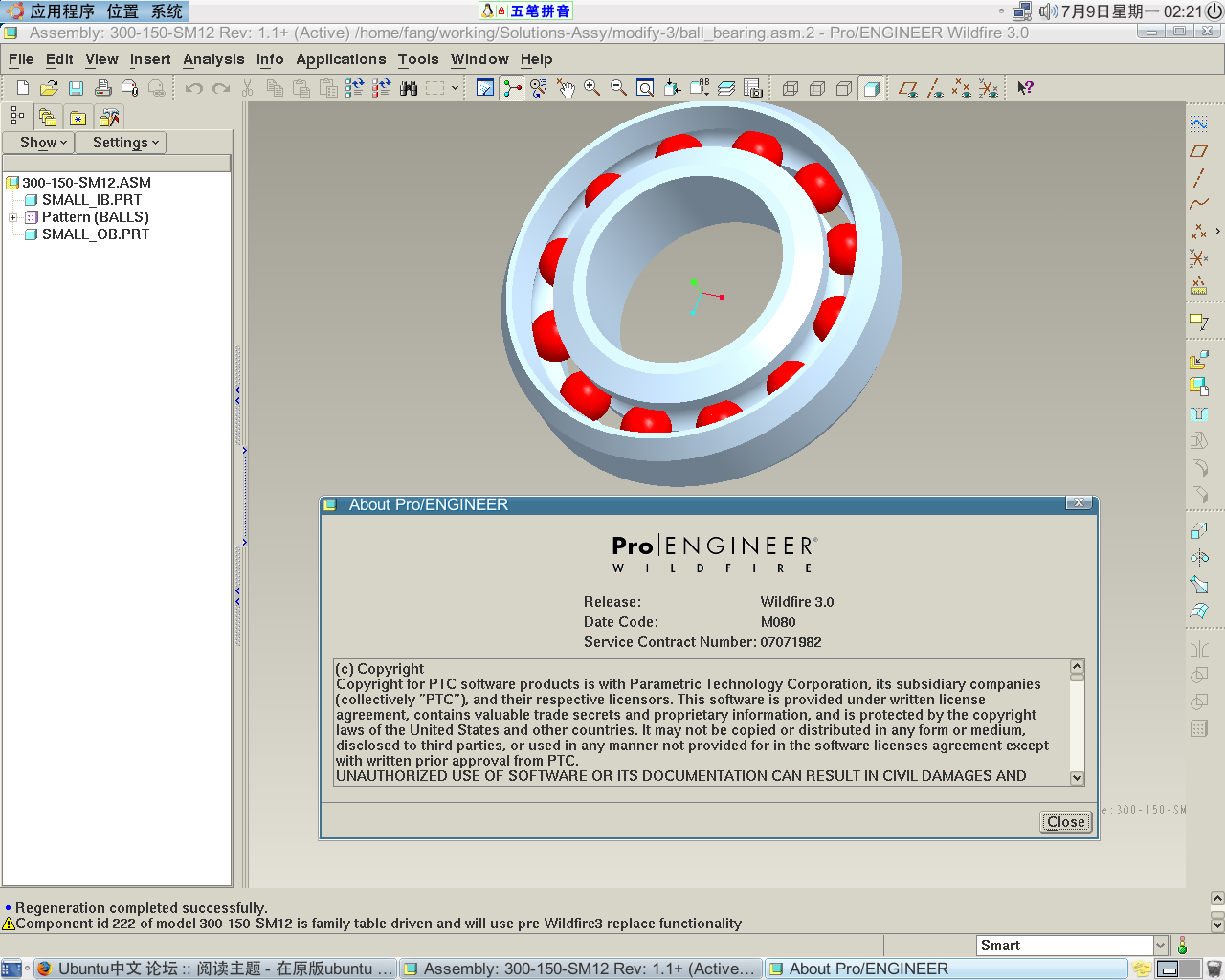1225x980 pixels.
Task: Open the View Manager icon
Action: point(753,88)
